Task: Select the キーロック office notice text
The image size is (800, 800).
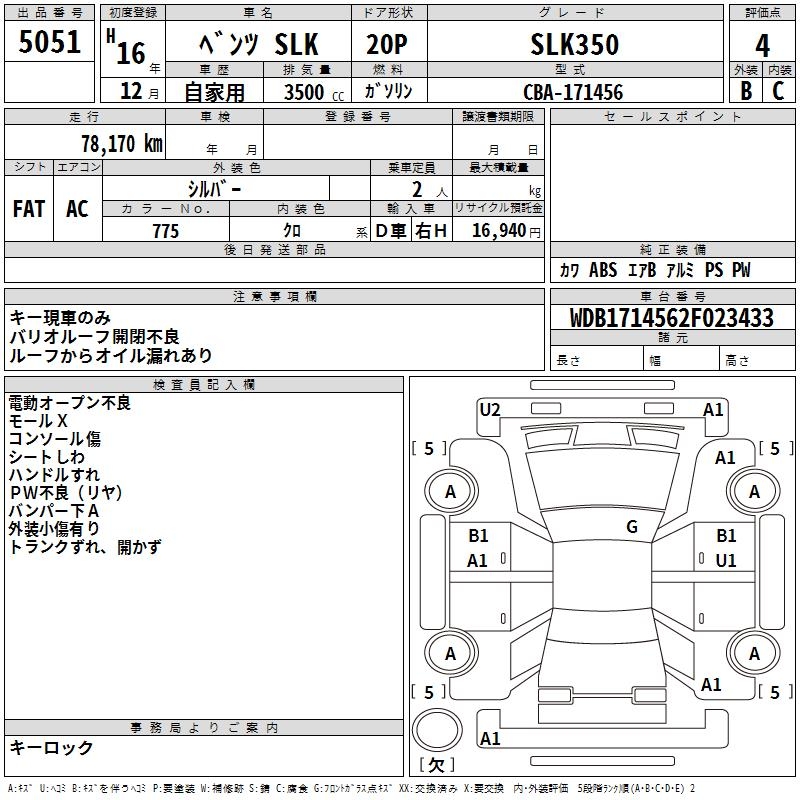Action: click(52, 748)
